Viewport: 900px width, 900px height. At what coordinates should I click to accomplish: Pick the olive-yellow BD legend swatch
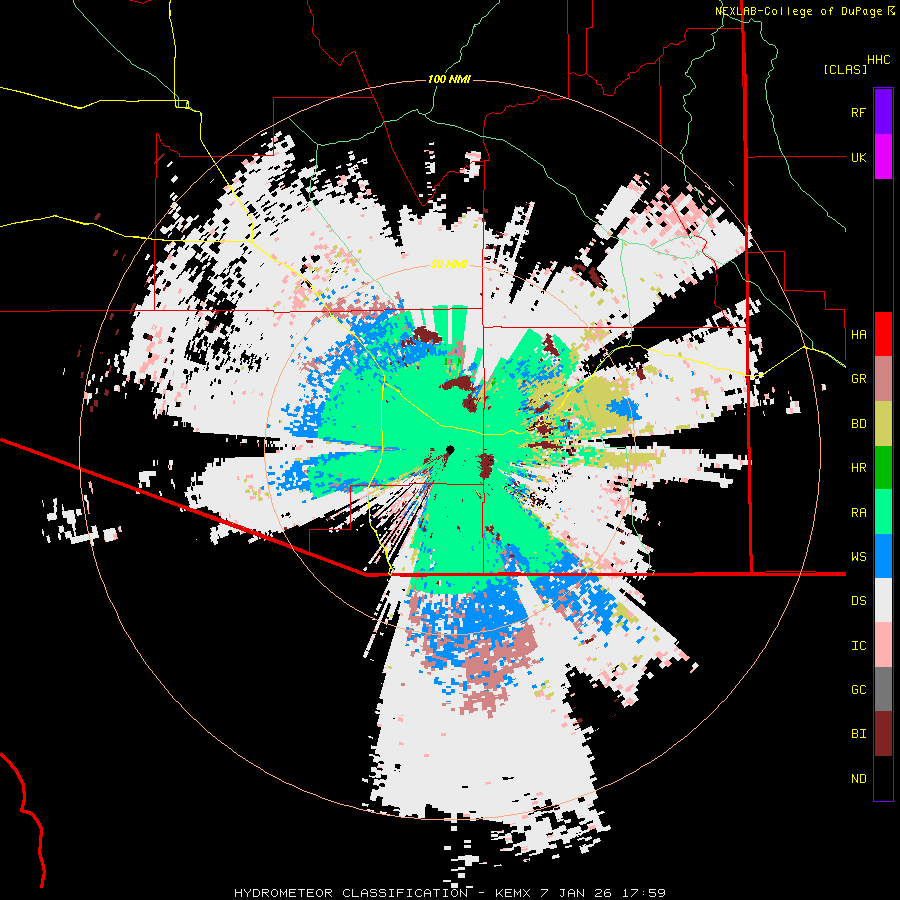[x=883, y=424]
